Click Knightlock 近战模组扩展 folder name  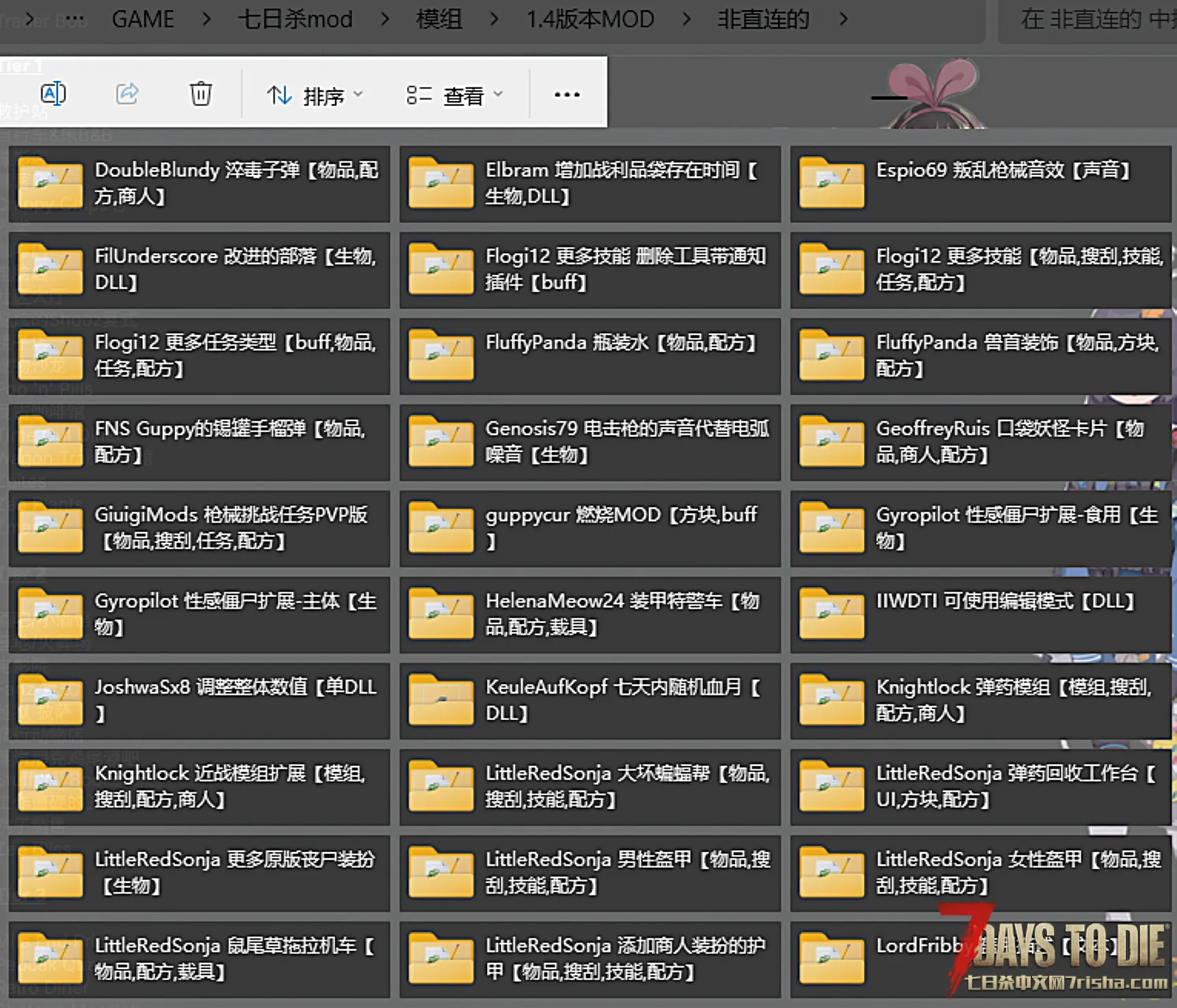coord(230,786)
